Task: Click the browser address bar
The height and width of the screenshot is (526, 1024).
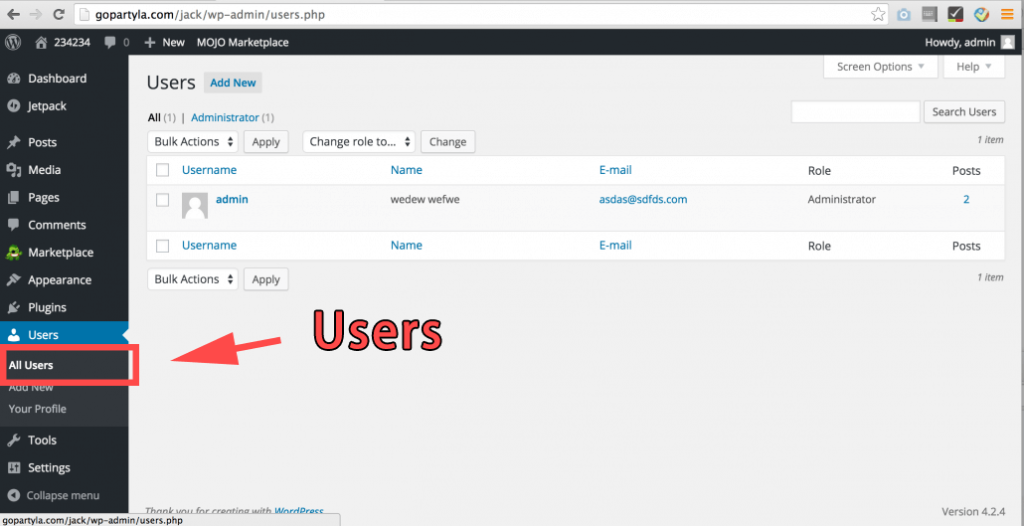Action: point(480,14)
